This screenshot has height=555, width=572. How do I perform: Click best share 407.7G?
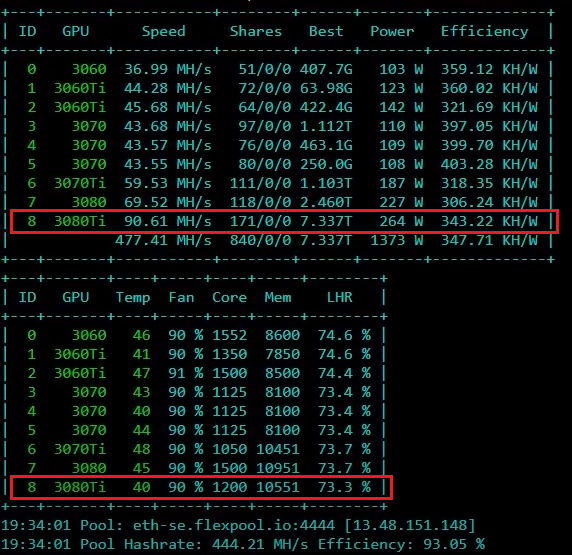pos(326,69)
